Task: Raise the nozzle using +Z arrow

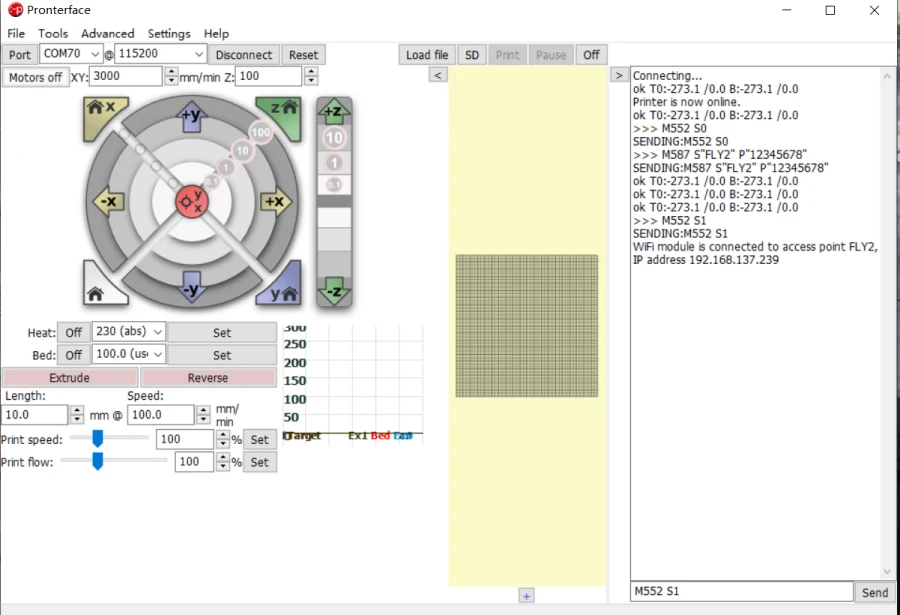Action: (333, 111)
